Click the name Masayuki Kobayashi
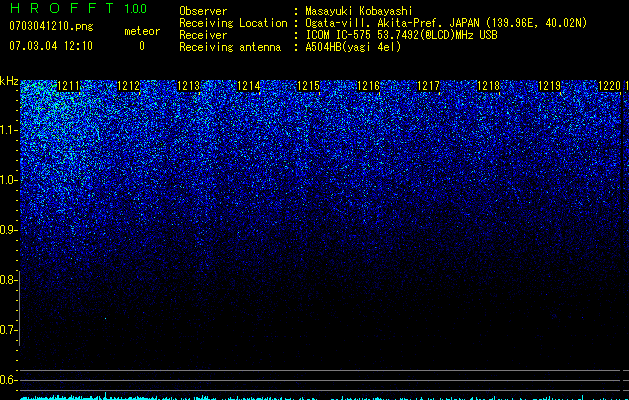629x400 pixels. point(359,11)
